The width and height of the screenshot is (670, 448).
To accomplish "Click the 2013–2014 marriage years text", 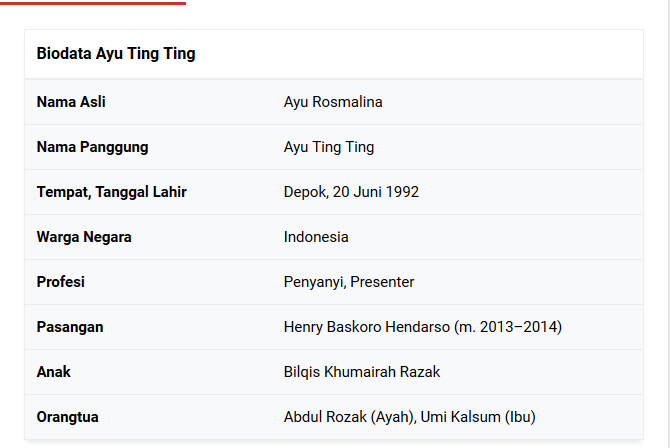I will tap(518, 327).
